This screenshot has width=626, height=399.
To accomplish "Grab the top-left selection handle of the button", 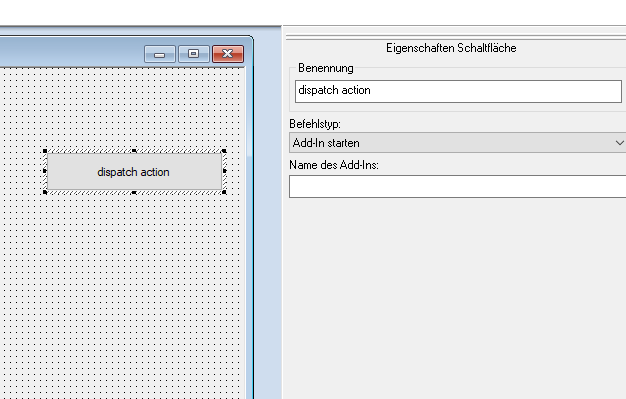I will click(x=45, y=151).
